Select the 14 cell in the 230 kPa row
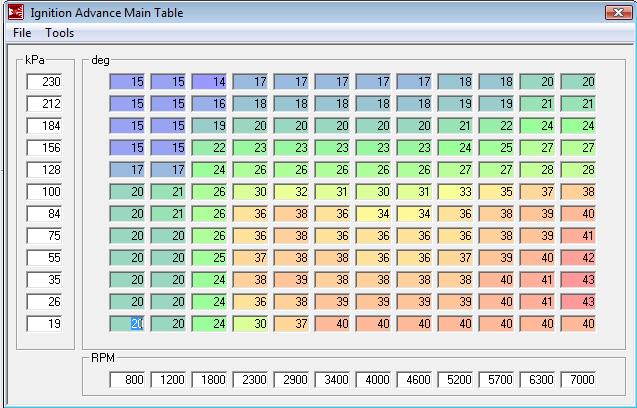Image resolution: width=637 pixels, height=408 pixels. pos(209,82)
